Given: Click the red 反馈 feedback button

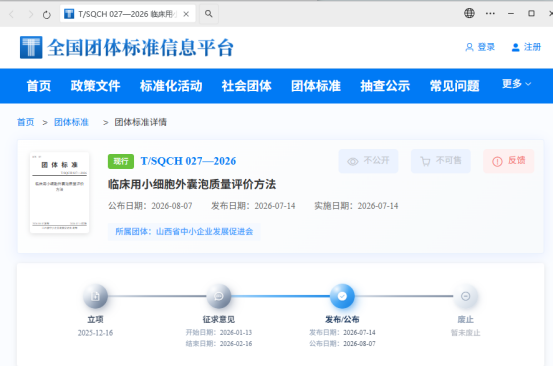Looking at the screenshot, I should tap(509, 161).
